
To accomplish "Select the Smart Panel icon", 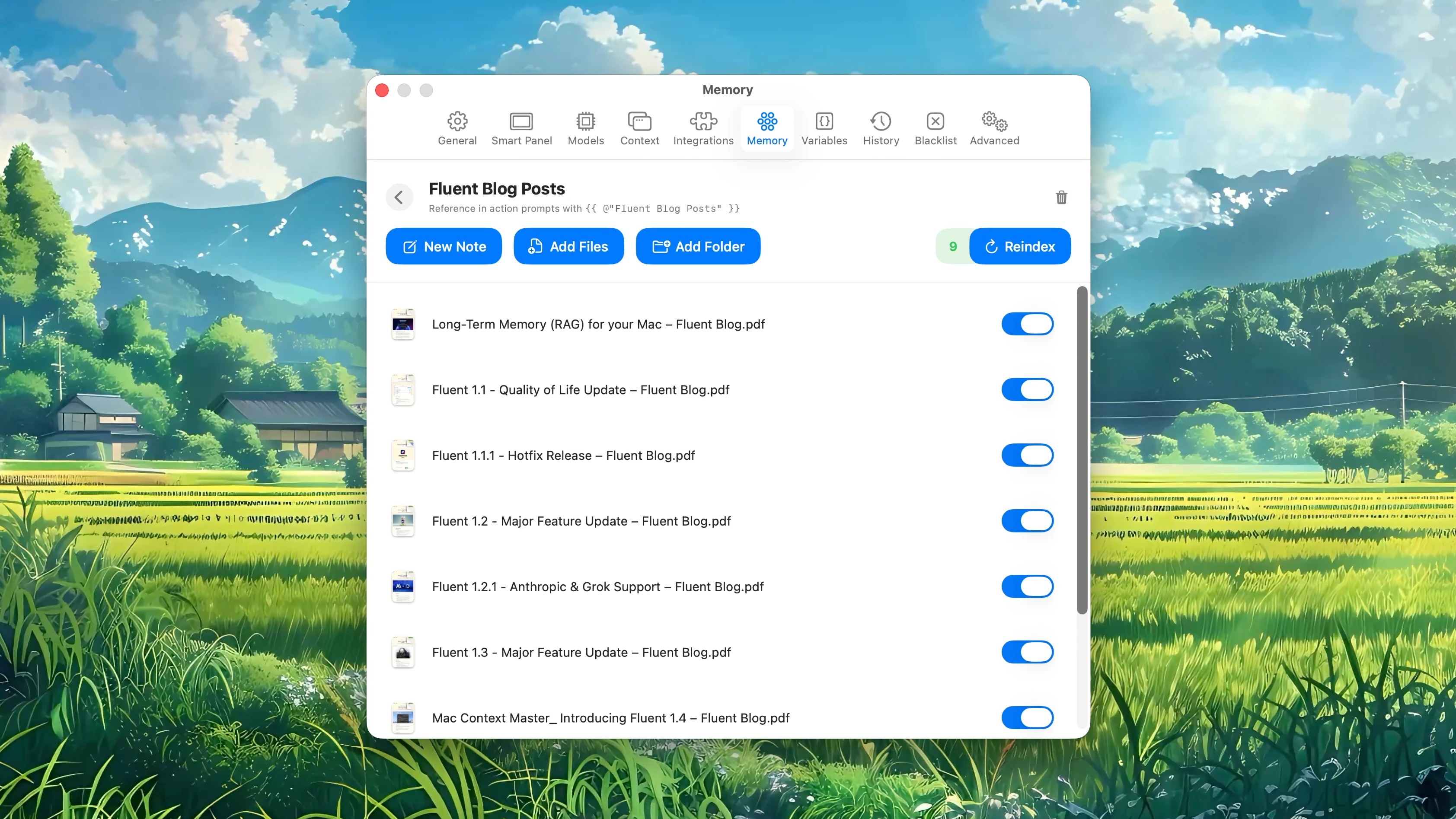I will point(522,121).
